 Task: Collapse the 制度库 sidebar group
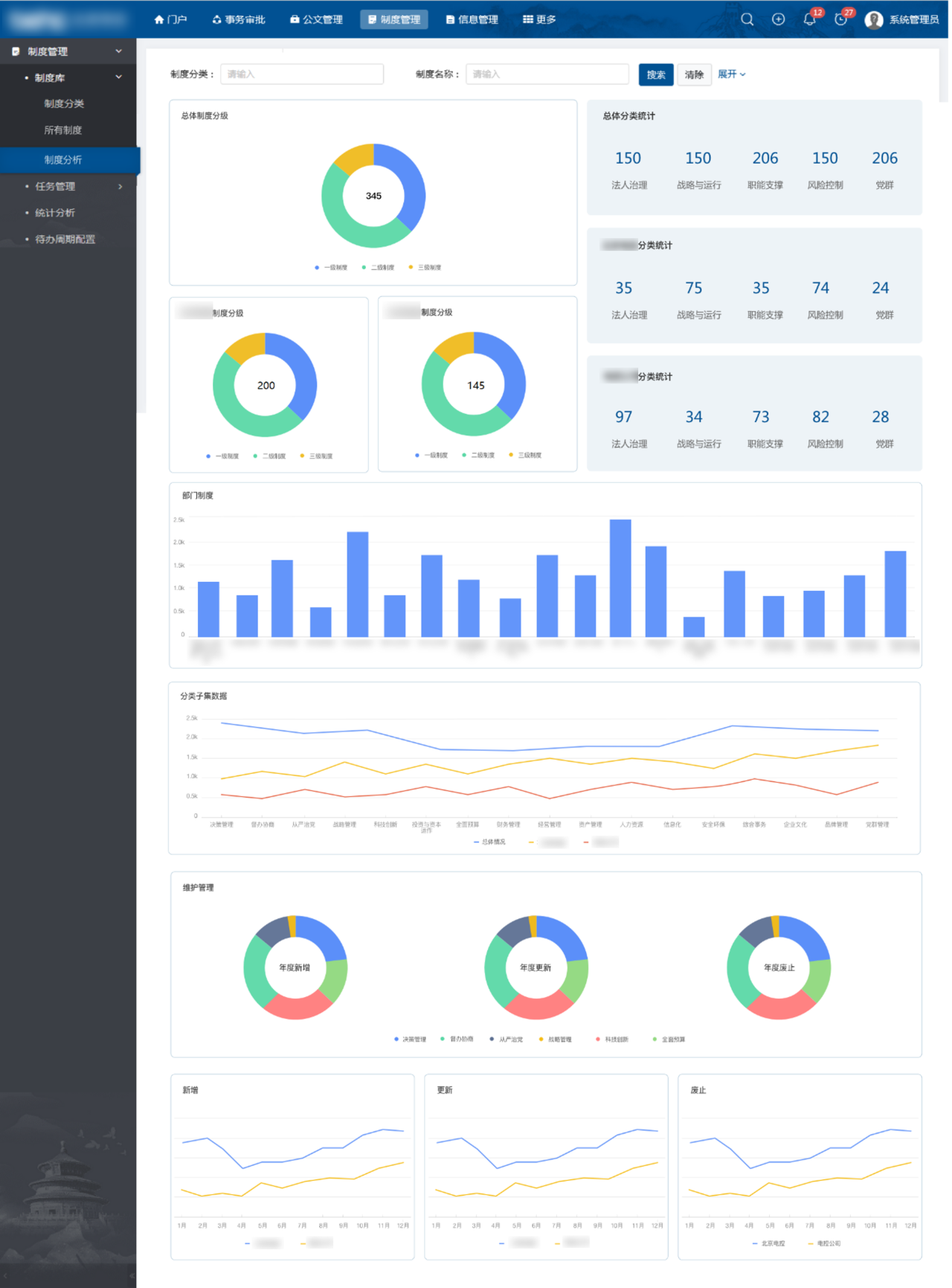click(118, 77)
